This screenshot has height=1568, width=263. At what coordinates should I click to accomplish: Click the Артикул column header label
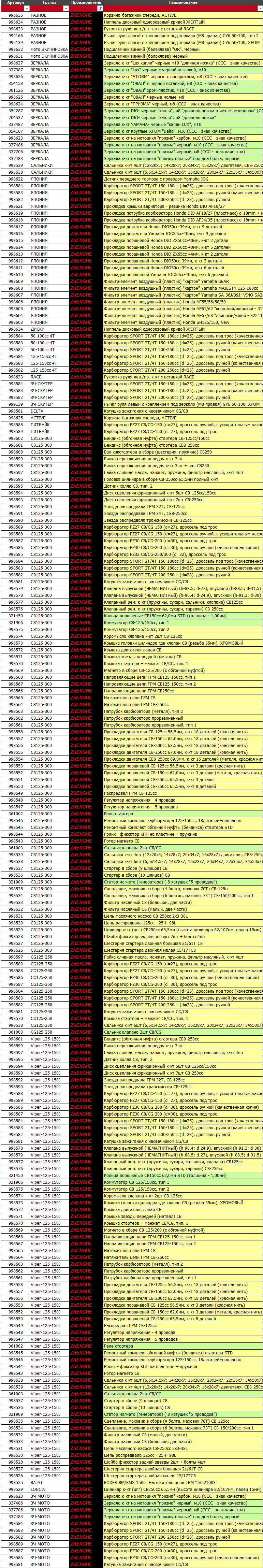(16, 3)
